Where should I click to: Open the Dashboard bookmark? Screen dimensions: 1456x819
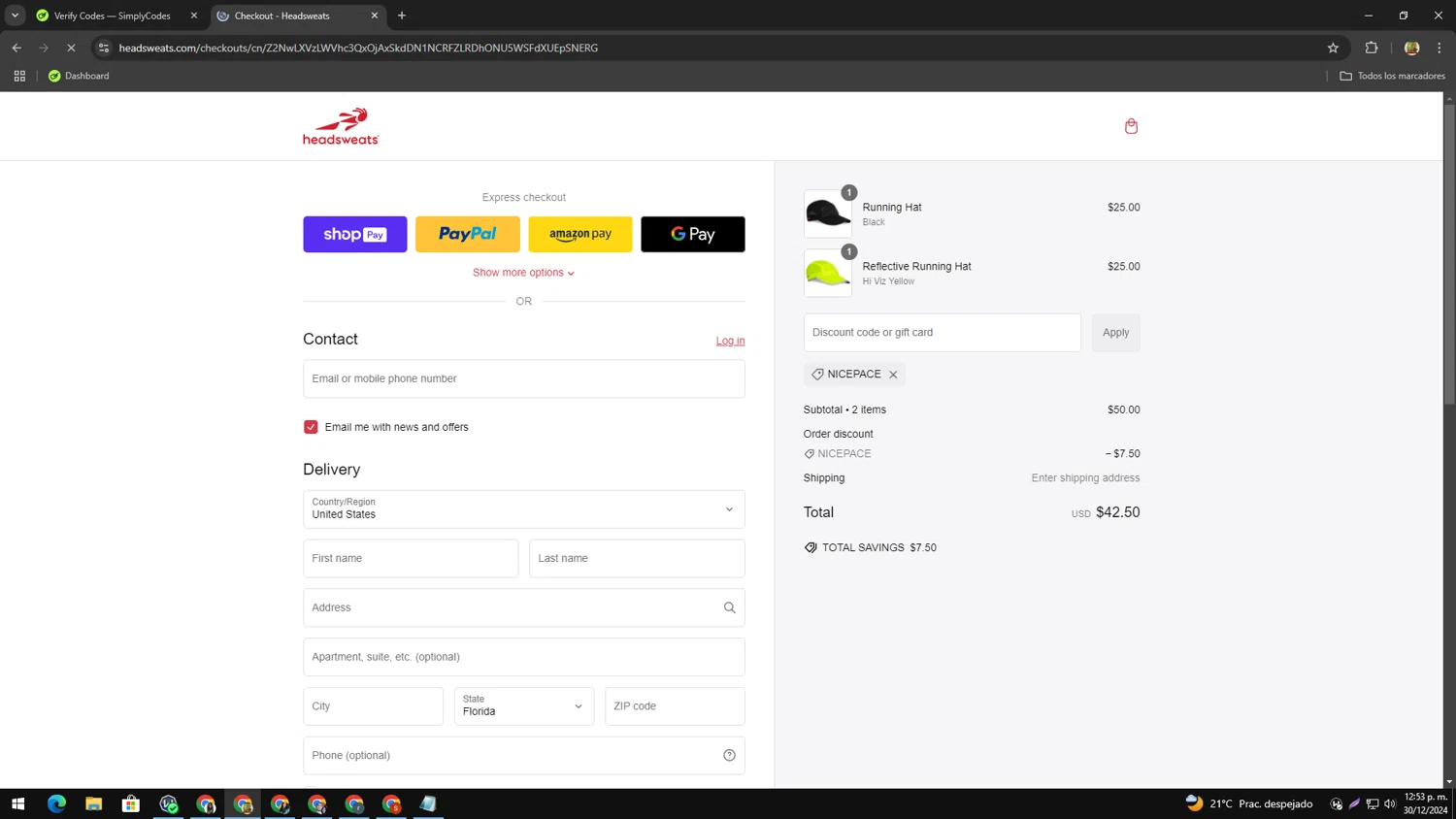[79, 76]
